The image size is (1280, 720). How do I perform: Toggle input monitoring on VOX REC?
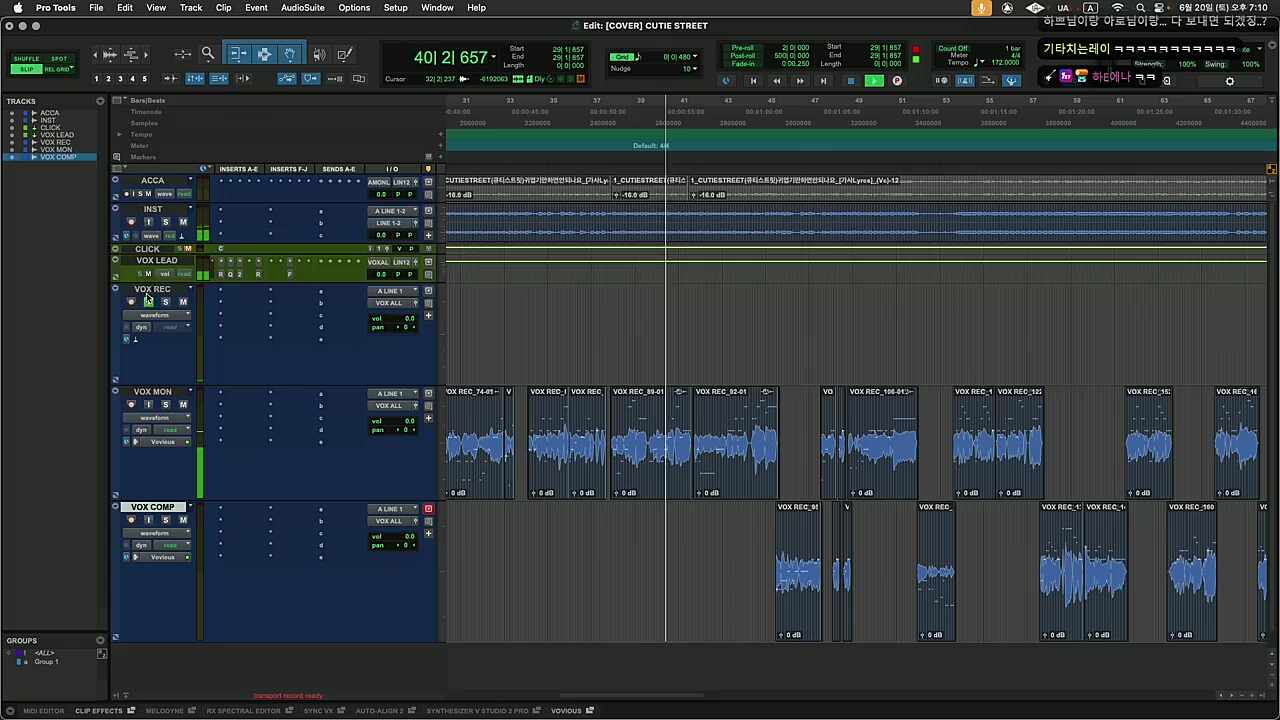148,302
